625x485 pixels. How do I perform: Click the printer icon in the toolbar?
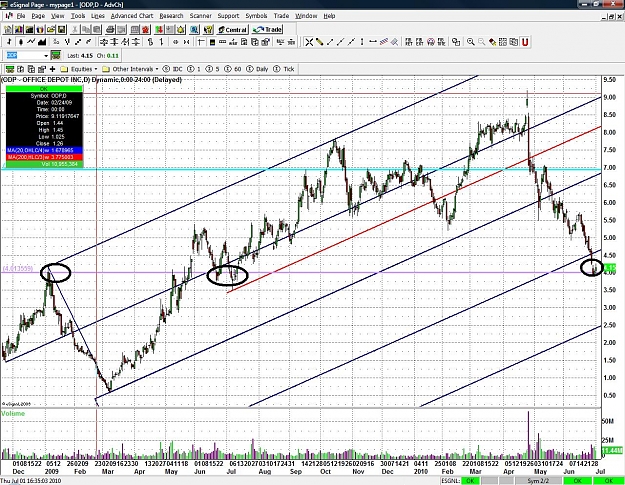(110, 29)
